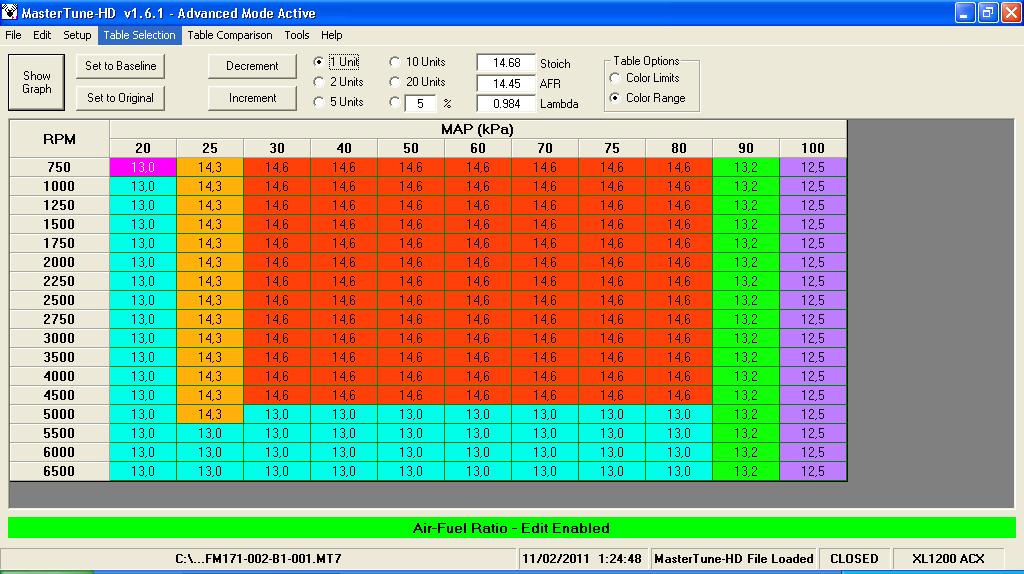This screenshot has height=574, width=1024.
Task: Select cell at 6500 RPM, 100 kPa
Action: (813, 471)
